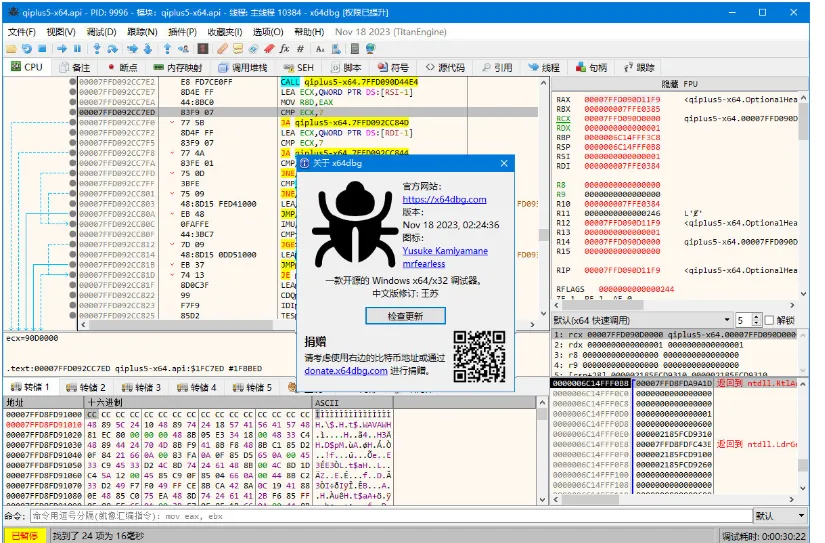This screenshot has height=543, width=825.
Task: Toggle breakpoint bullet at 00007FFD092CC7ED
Action: coord(73,112)
